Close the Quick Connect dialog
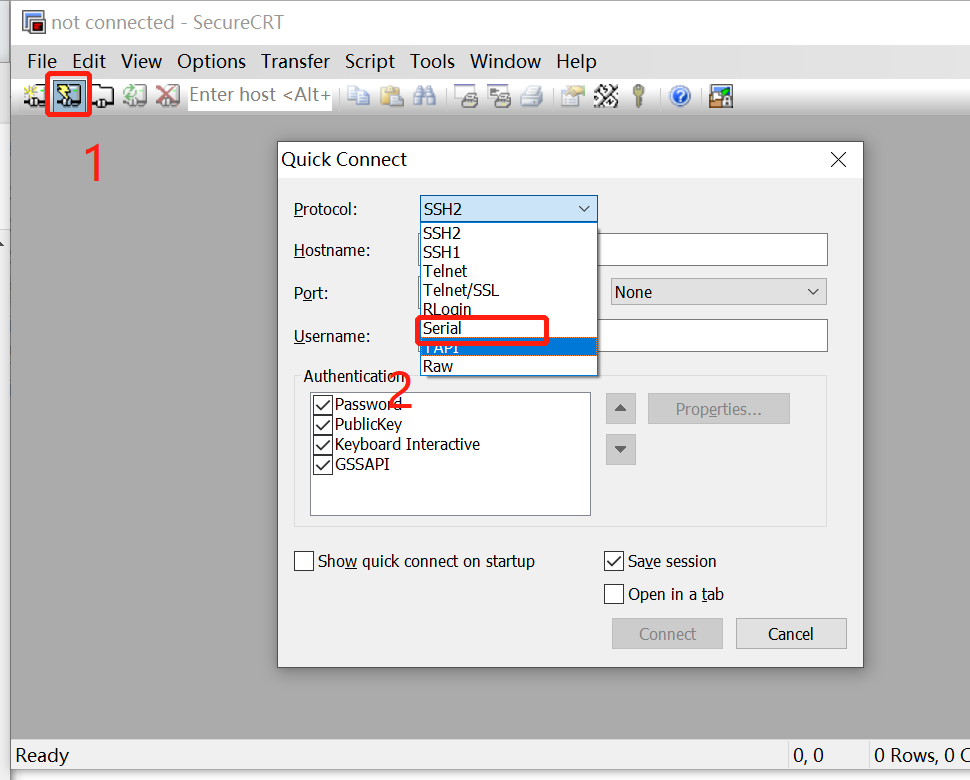970x780 pixels. (838, 160)
